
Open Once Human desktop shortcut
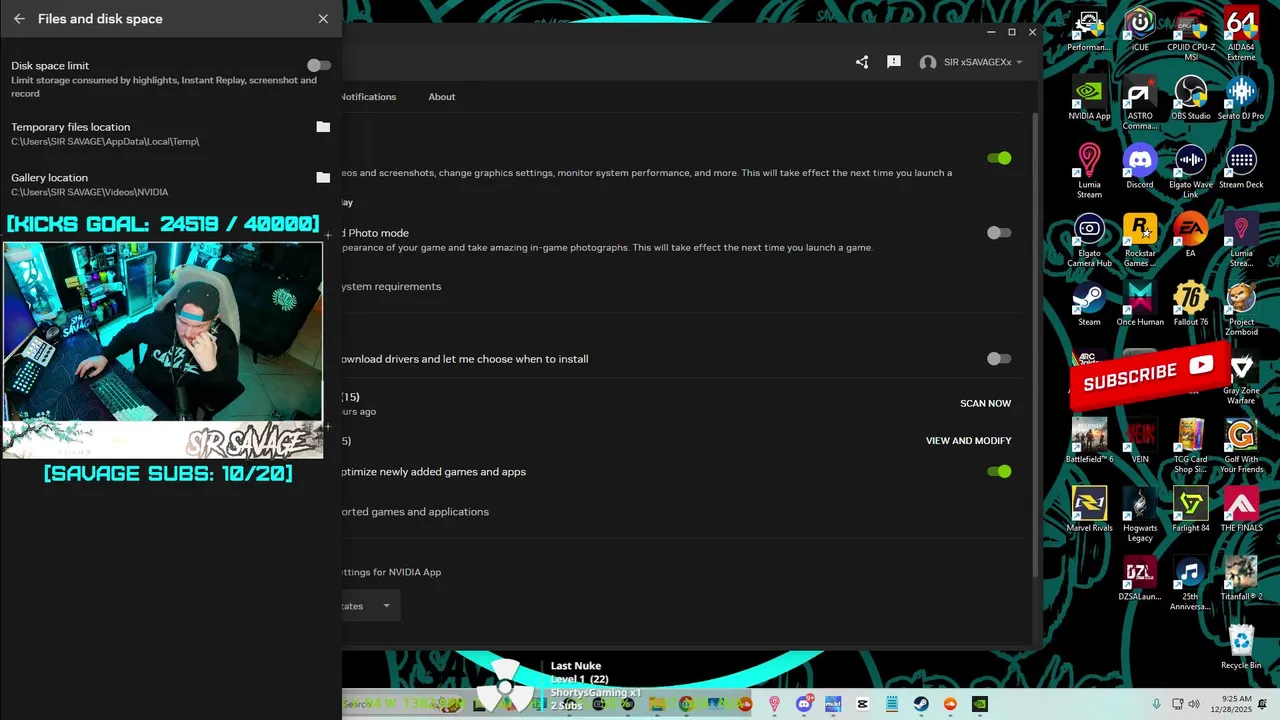[x=1140, y=305]
